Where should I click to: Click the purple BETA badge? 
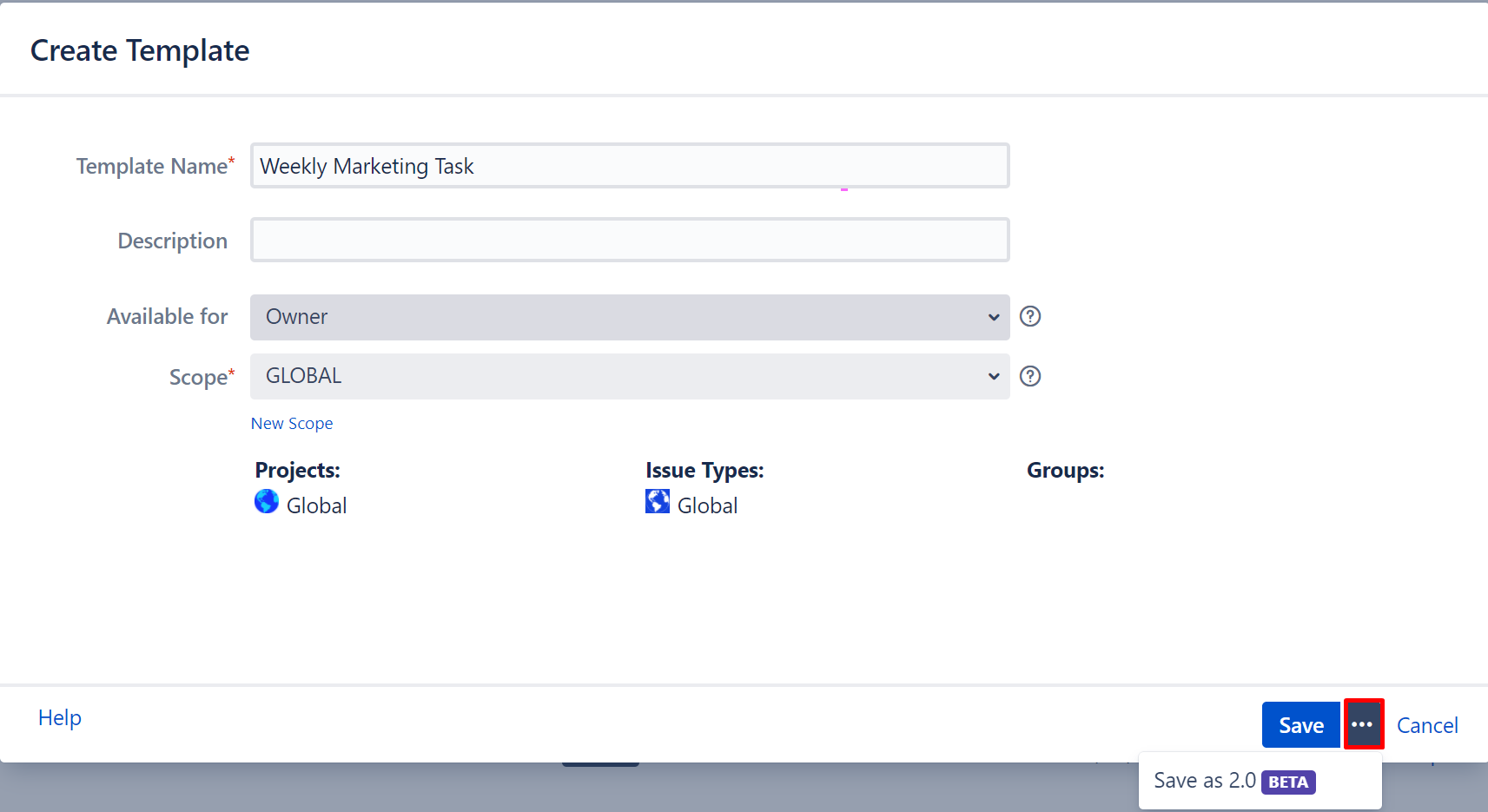[x=1288, y=782]
